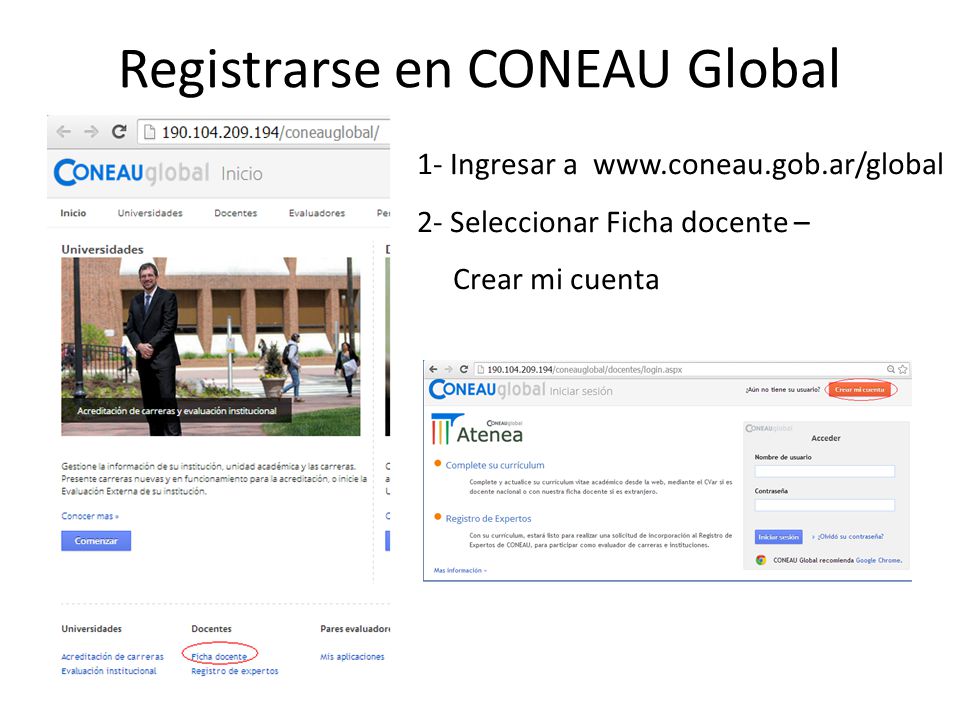Click the 'Acceder' heading text
The width and height of the screenshot is (960, 720).
tap(825, 438)
